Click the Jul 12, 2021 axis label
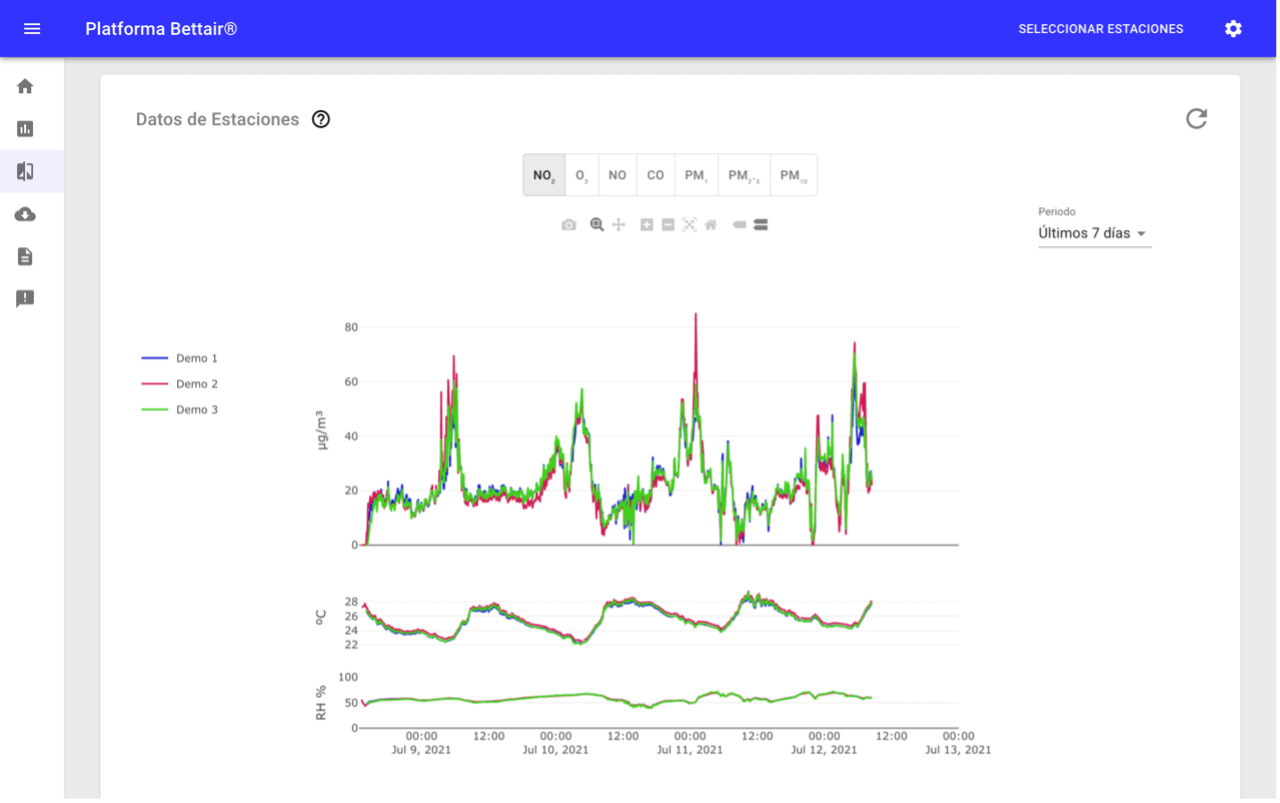Image resolution: width=1280 pixels, height=803 pixels. pyautogui.click(x=824, y=750)
